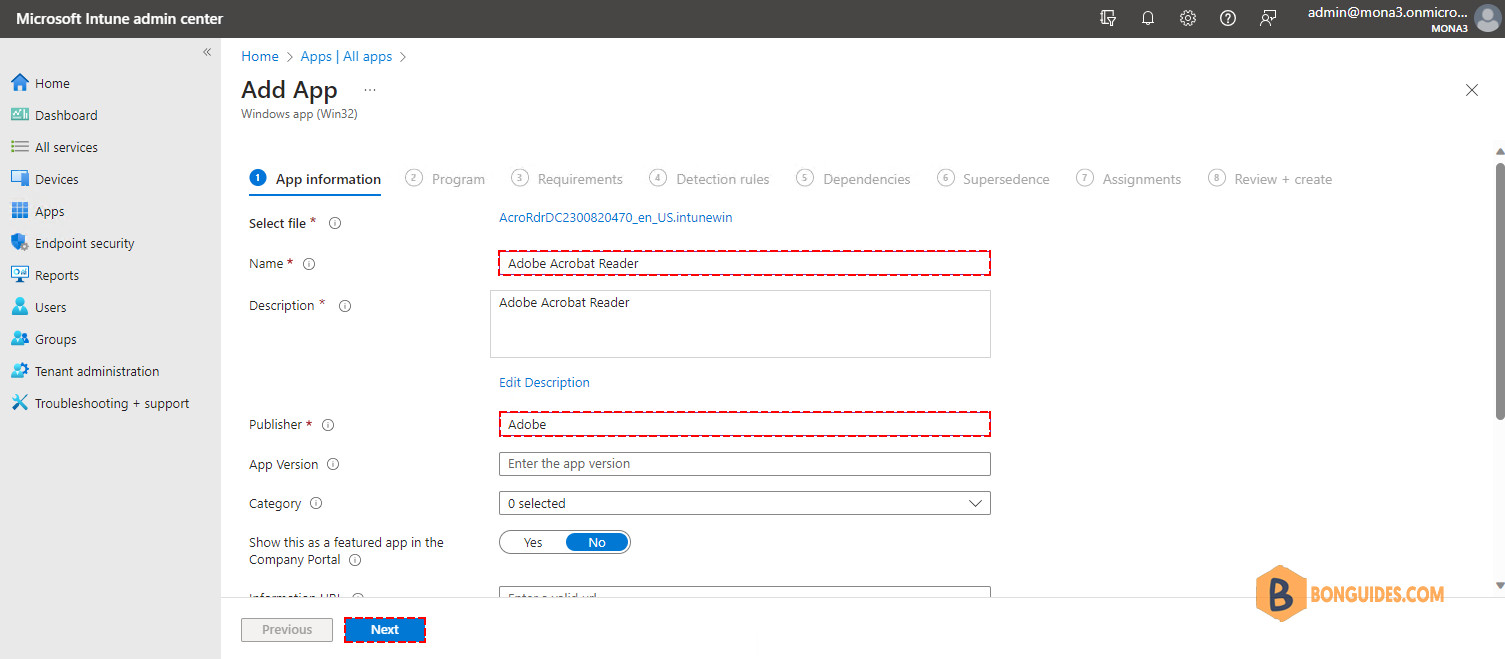Open the Home sidebar item
This screenshot has width=1505, height=659.
[40, 83]
